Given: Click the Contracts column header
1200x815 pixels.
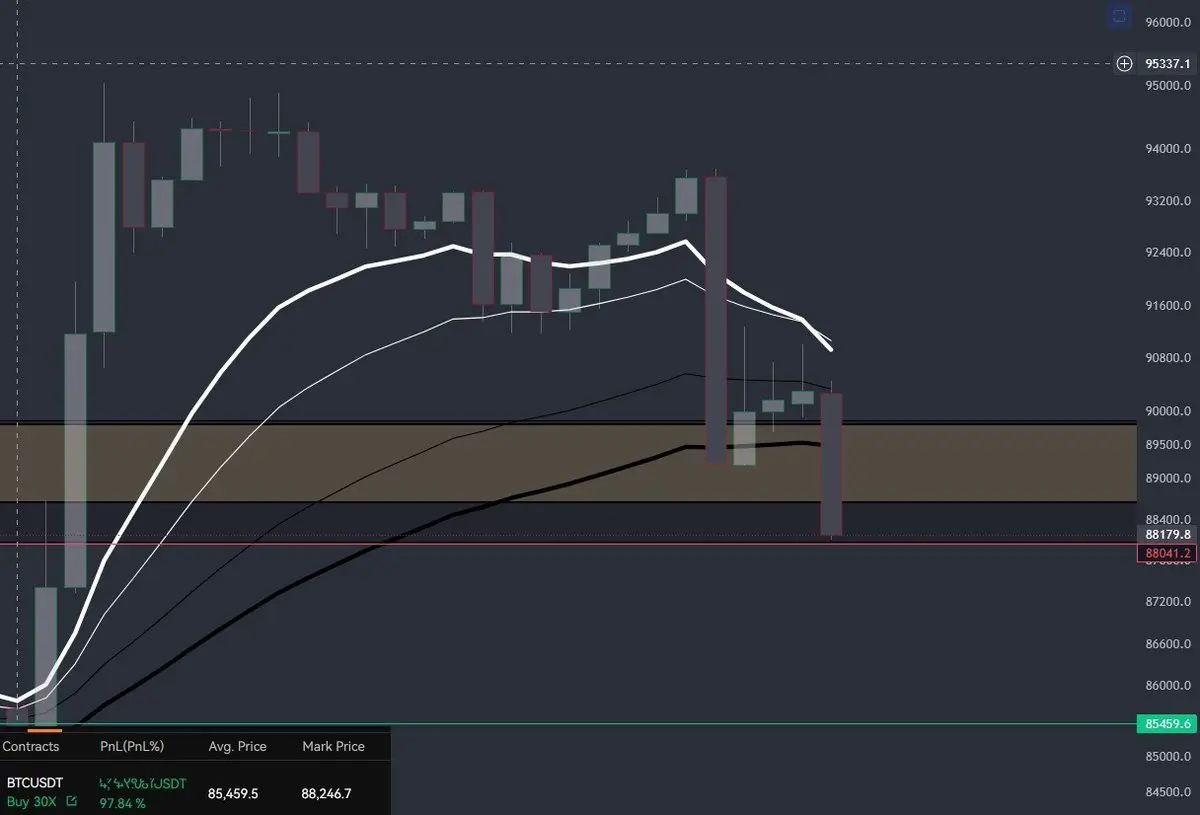Looking at the screenshot, I should point(31,746).
